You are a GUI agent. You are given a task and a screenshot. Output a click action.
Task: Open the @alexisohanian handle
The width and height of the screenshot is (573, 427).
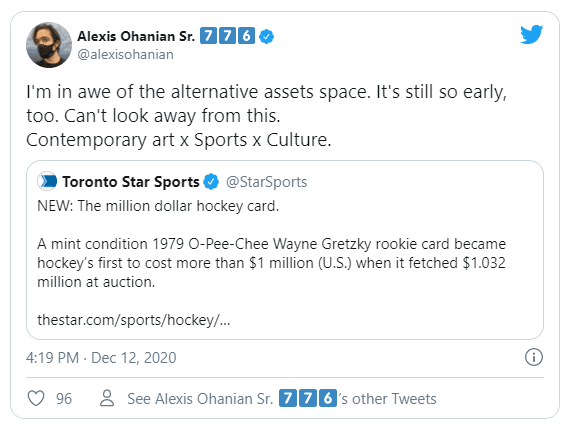(125, 54)
